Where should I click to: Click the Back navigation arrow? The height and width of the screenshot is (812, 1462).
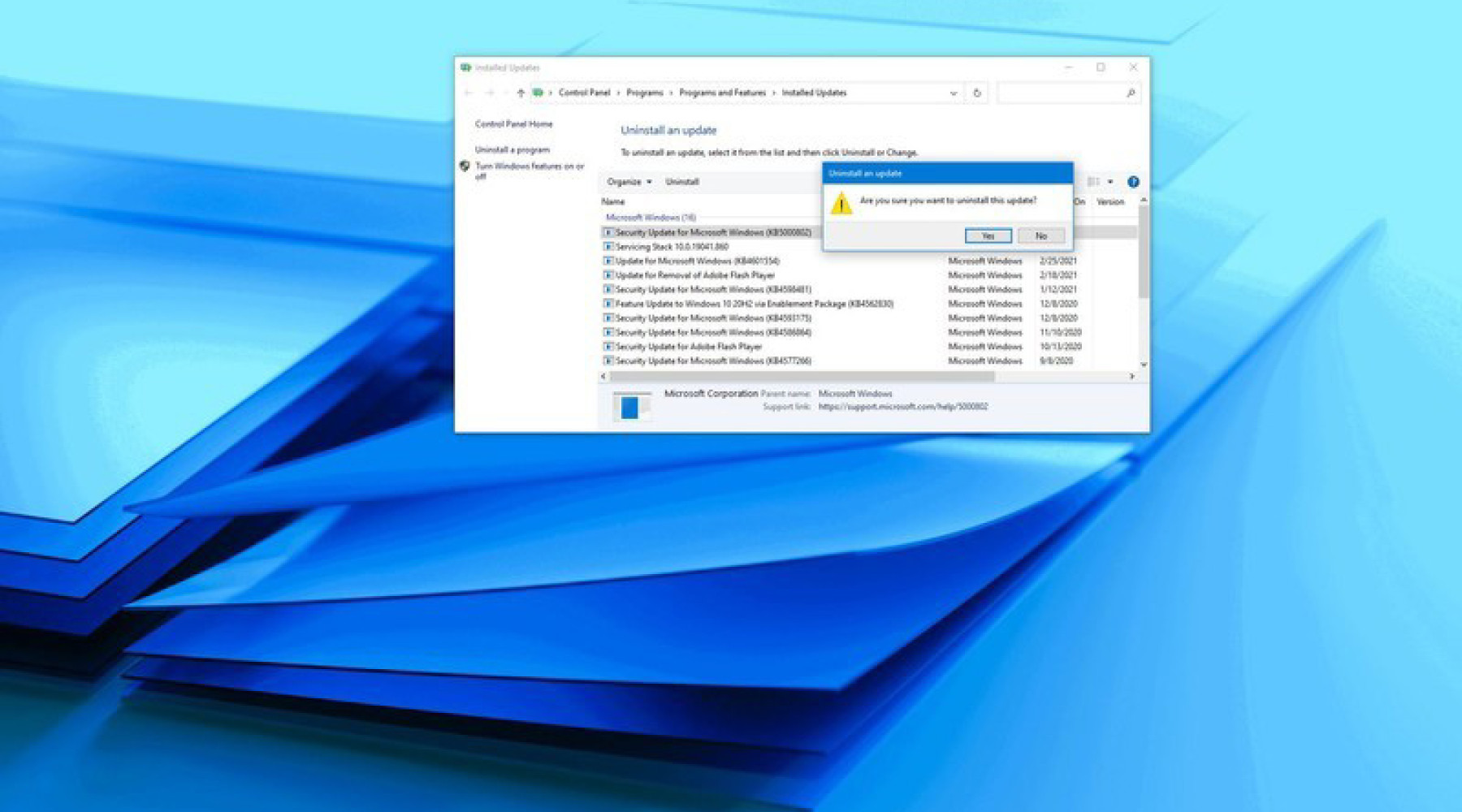coord(468,92)
